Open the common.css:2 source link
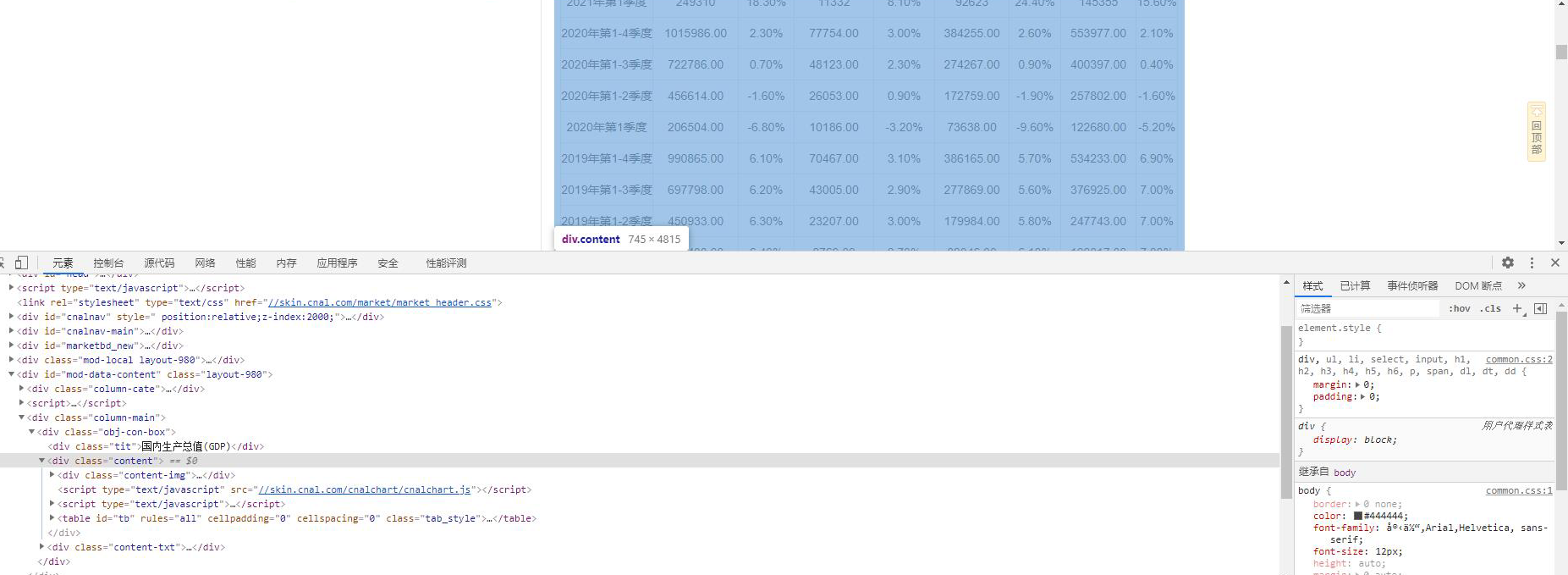1568x575 pixels. coord(1519,359)
